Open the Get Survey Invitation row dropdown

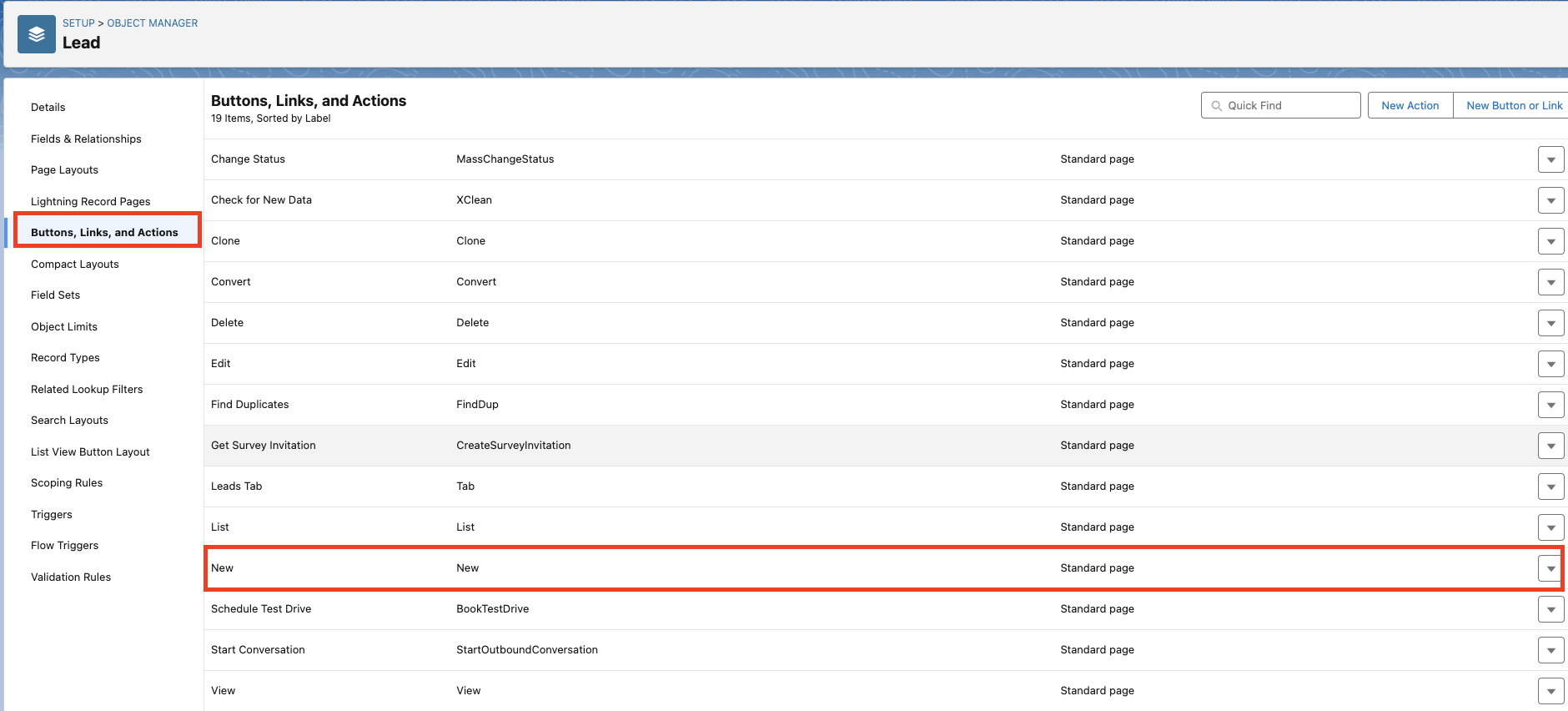point(1550,446)
